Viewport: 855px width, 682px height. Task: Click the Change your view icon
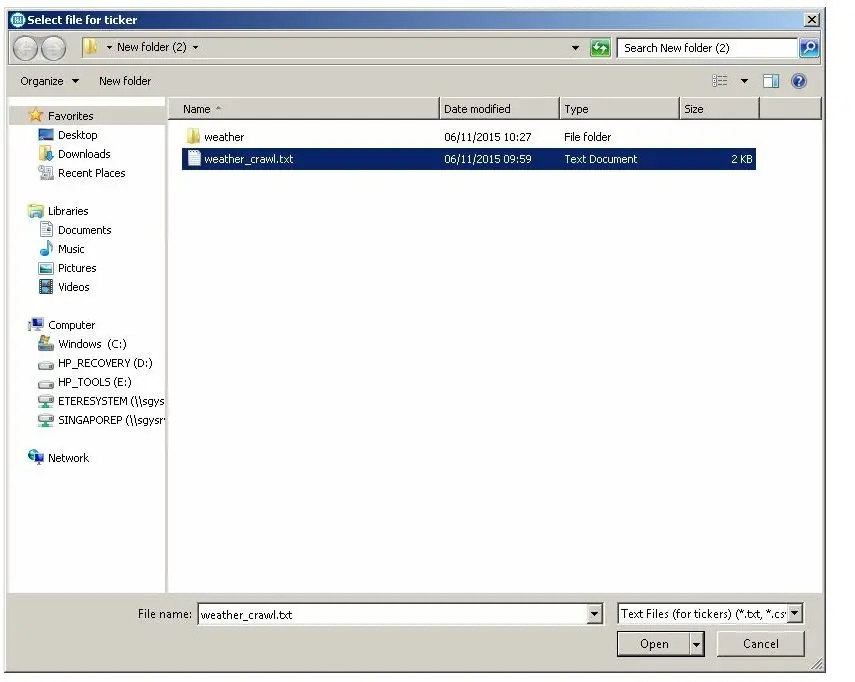click(x=720, y=81)
